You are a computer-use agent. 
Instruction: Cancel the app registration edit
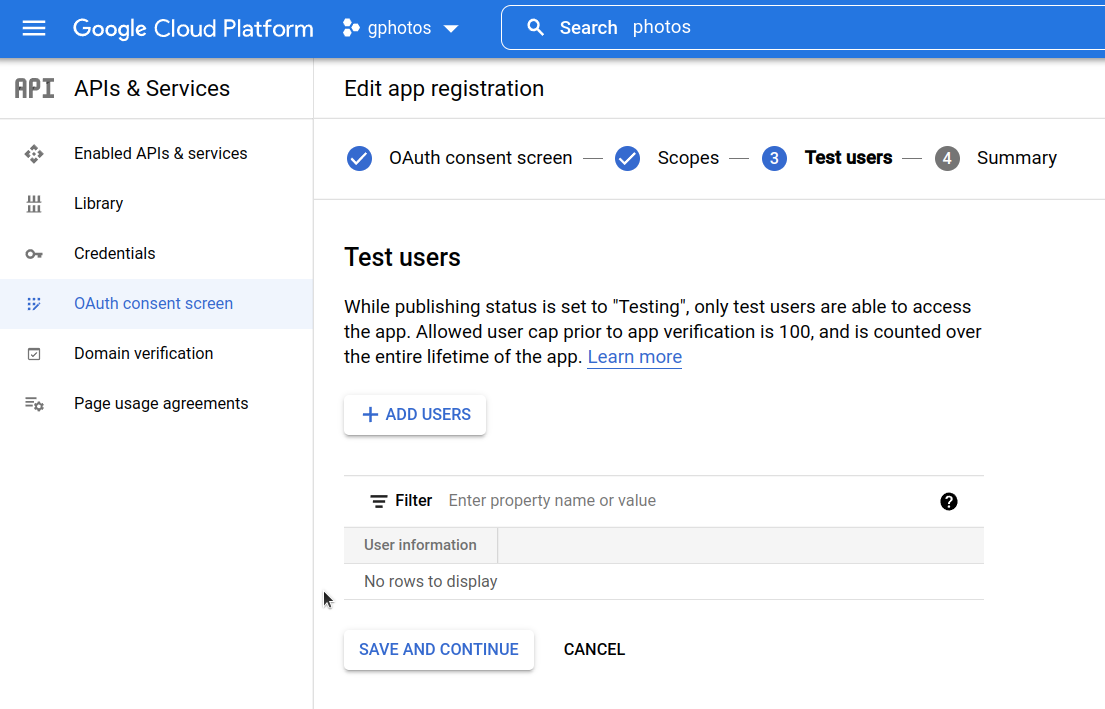594,650
